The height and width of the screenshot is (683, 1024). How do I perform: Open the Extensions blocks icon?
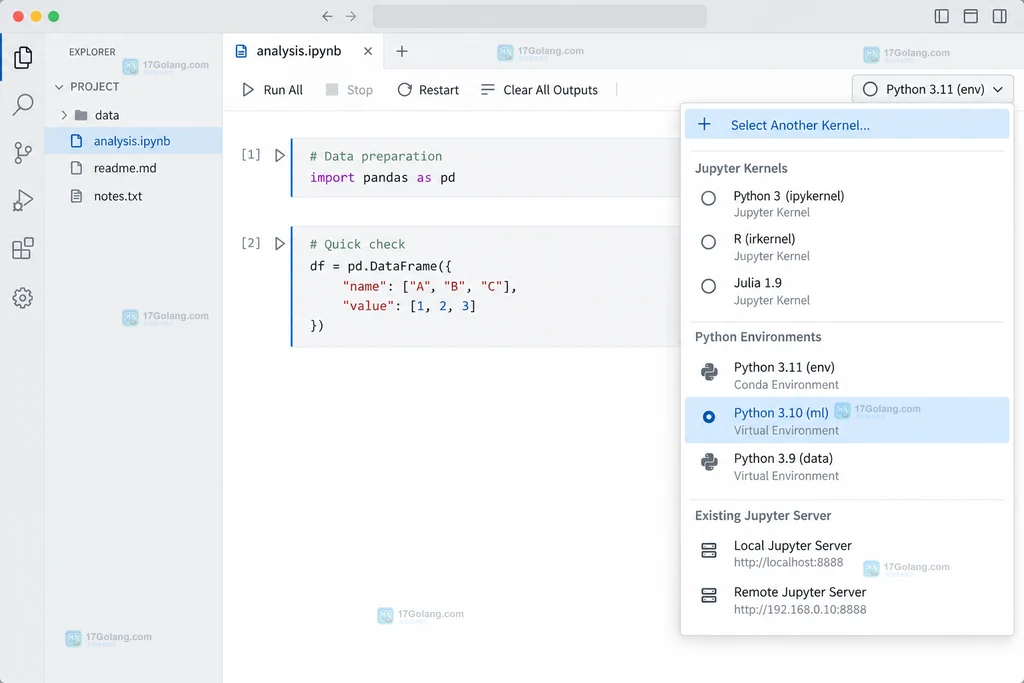[23, 248]
